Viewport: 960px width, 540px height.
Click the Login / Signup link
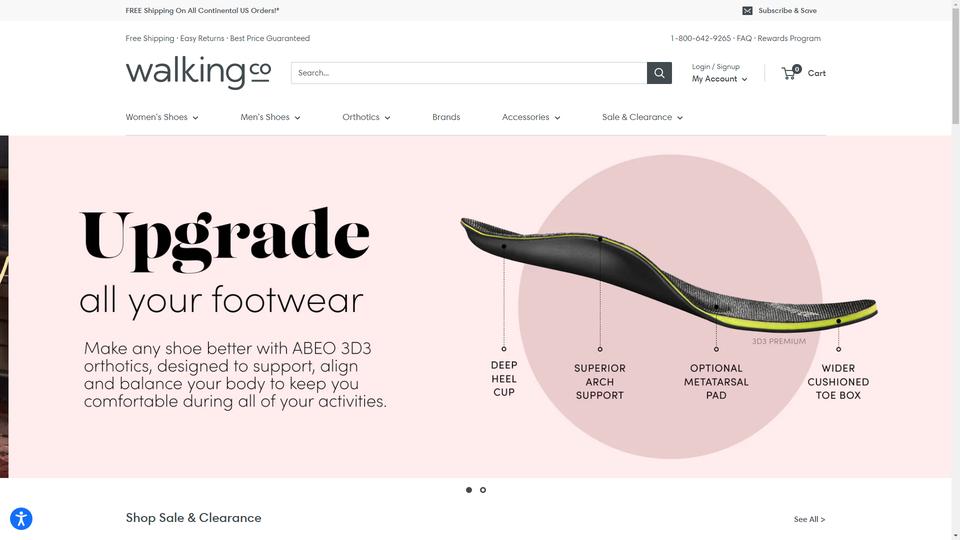pos(716,66)
